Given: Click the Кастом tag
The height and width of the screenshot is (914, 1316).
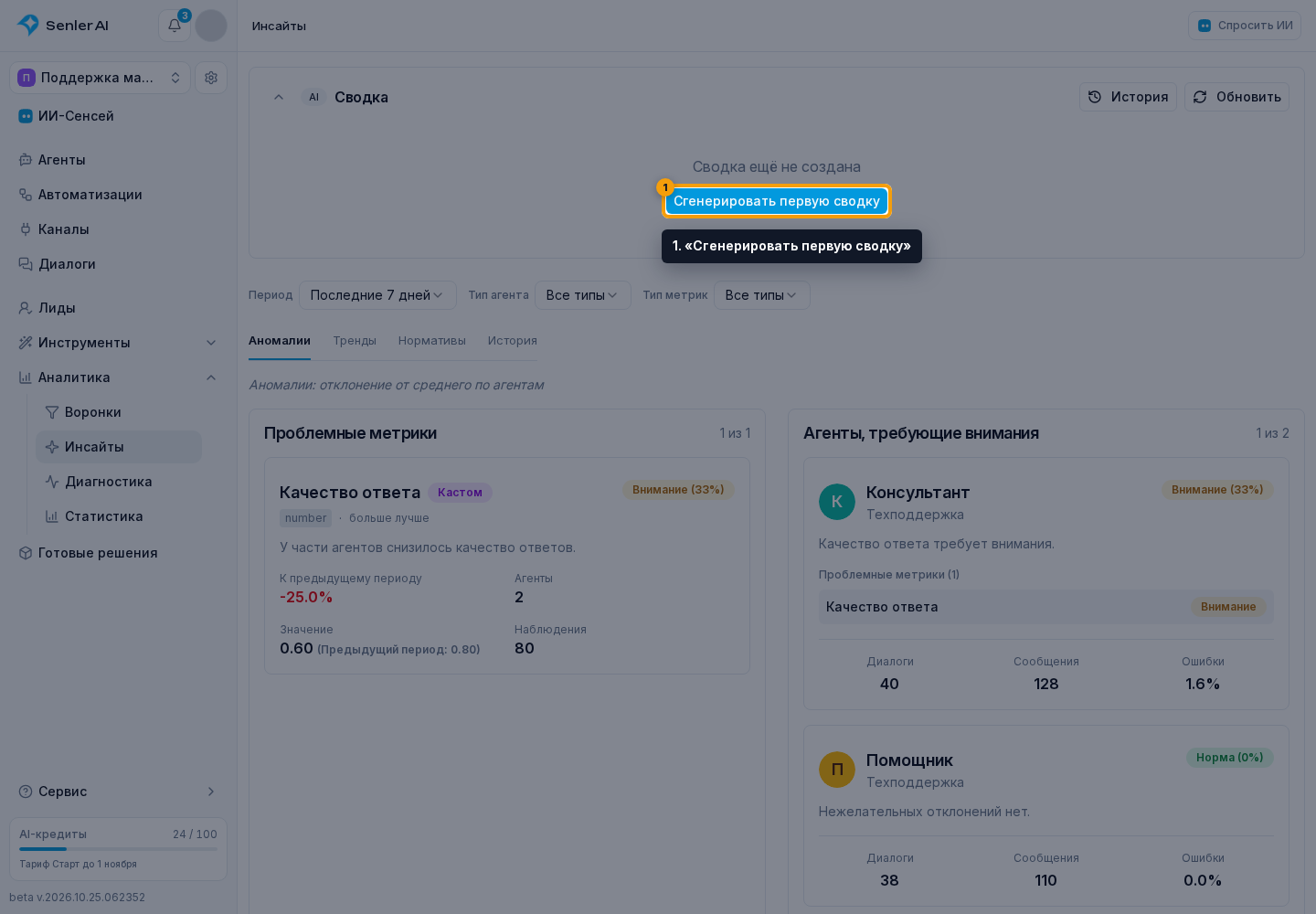Looking at the screenshot, I should tap(460, 493).
